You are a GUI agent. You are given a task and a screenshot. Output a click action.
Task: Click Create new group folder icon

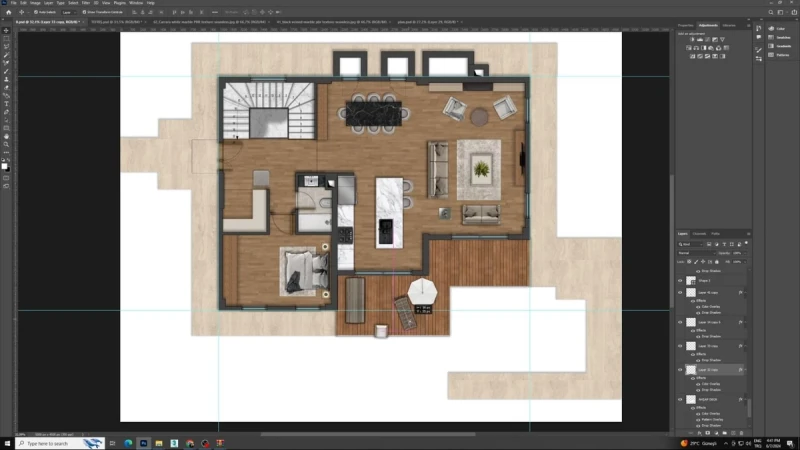(x=724, y=433)
